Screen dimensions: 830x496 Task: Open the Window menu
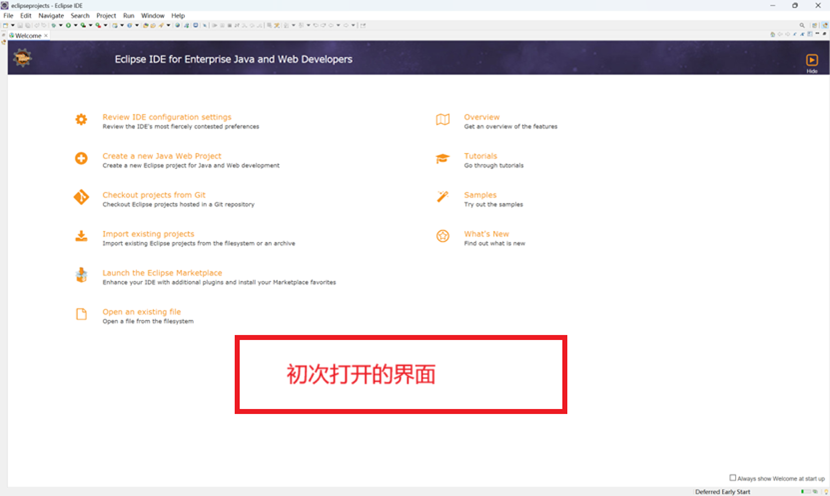(152, 15)
